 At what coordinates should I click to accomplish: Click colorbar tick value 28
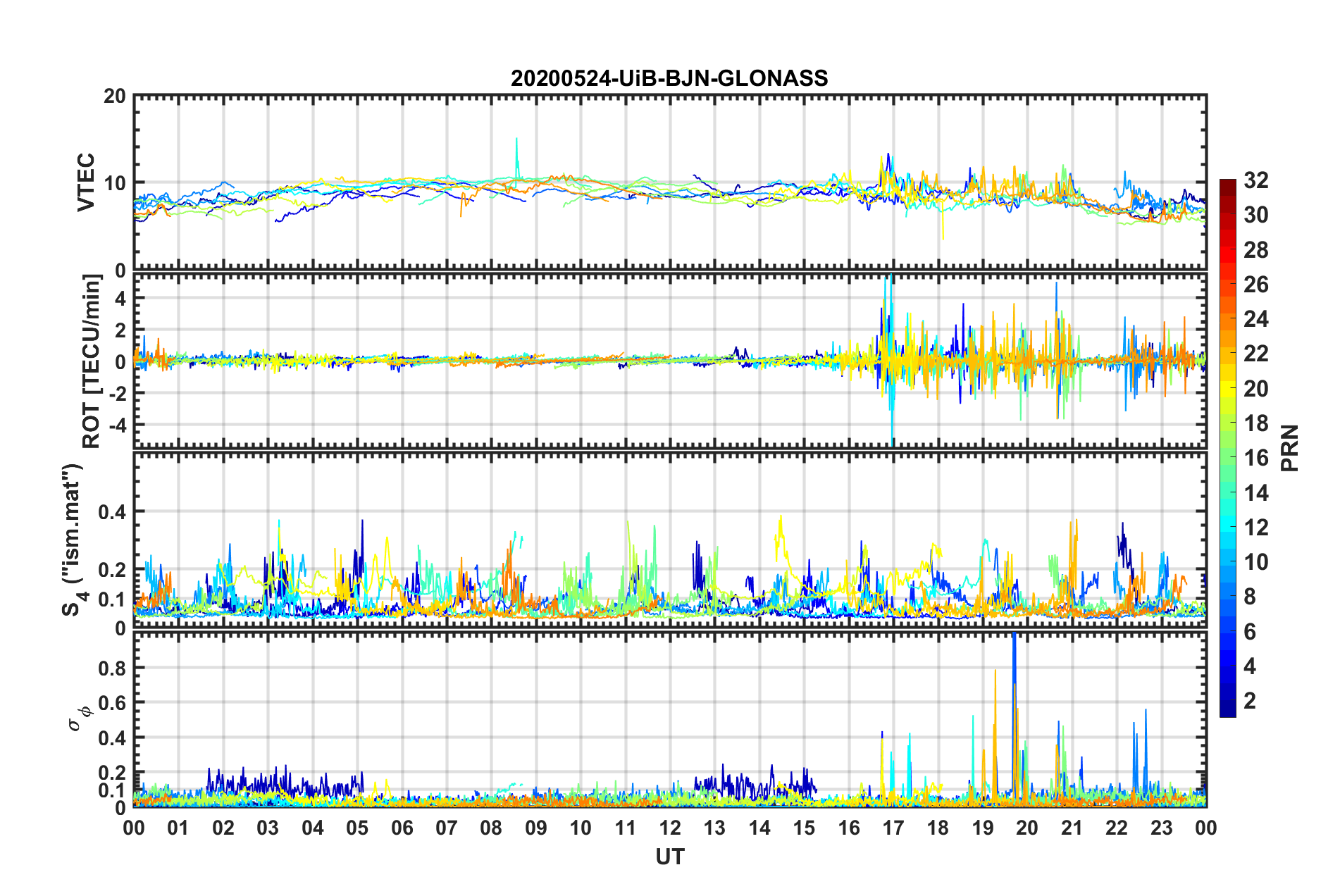tap(1256, 250)
